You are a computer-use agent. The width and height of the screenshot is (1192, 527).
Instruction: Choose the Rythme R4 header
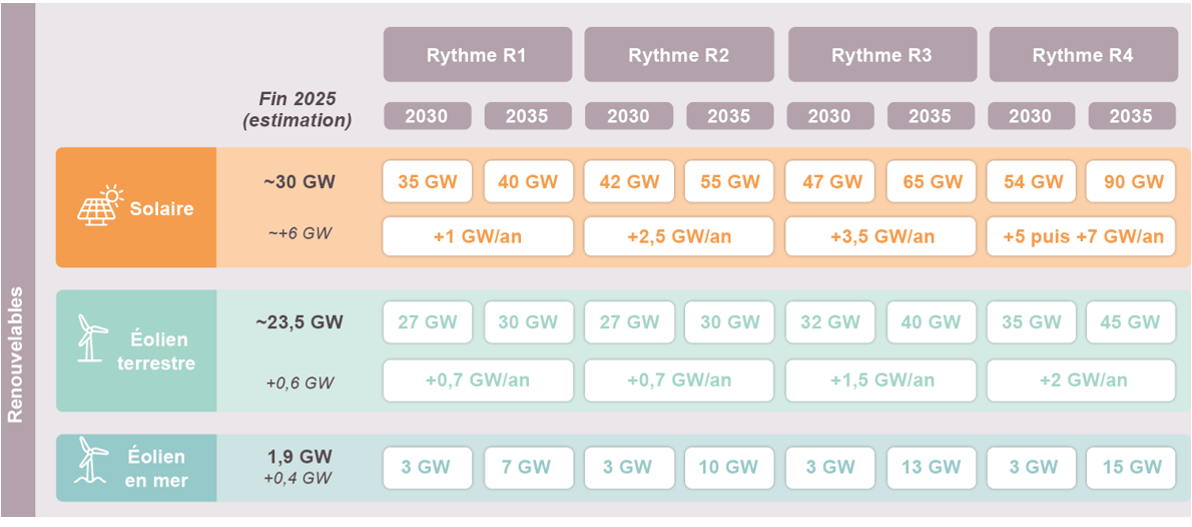tap(1082, 55)
